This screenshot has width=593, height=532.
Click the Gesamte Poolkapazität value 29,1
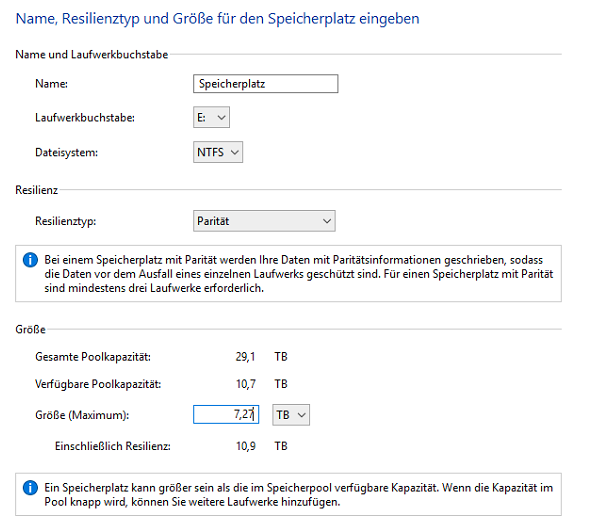245,357
